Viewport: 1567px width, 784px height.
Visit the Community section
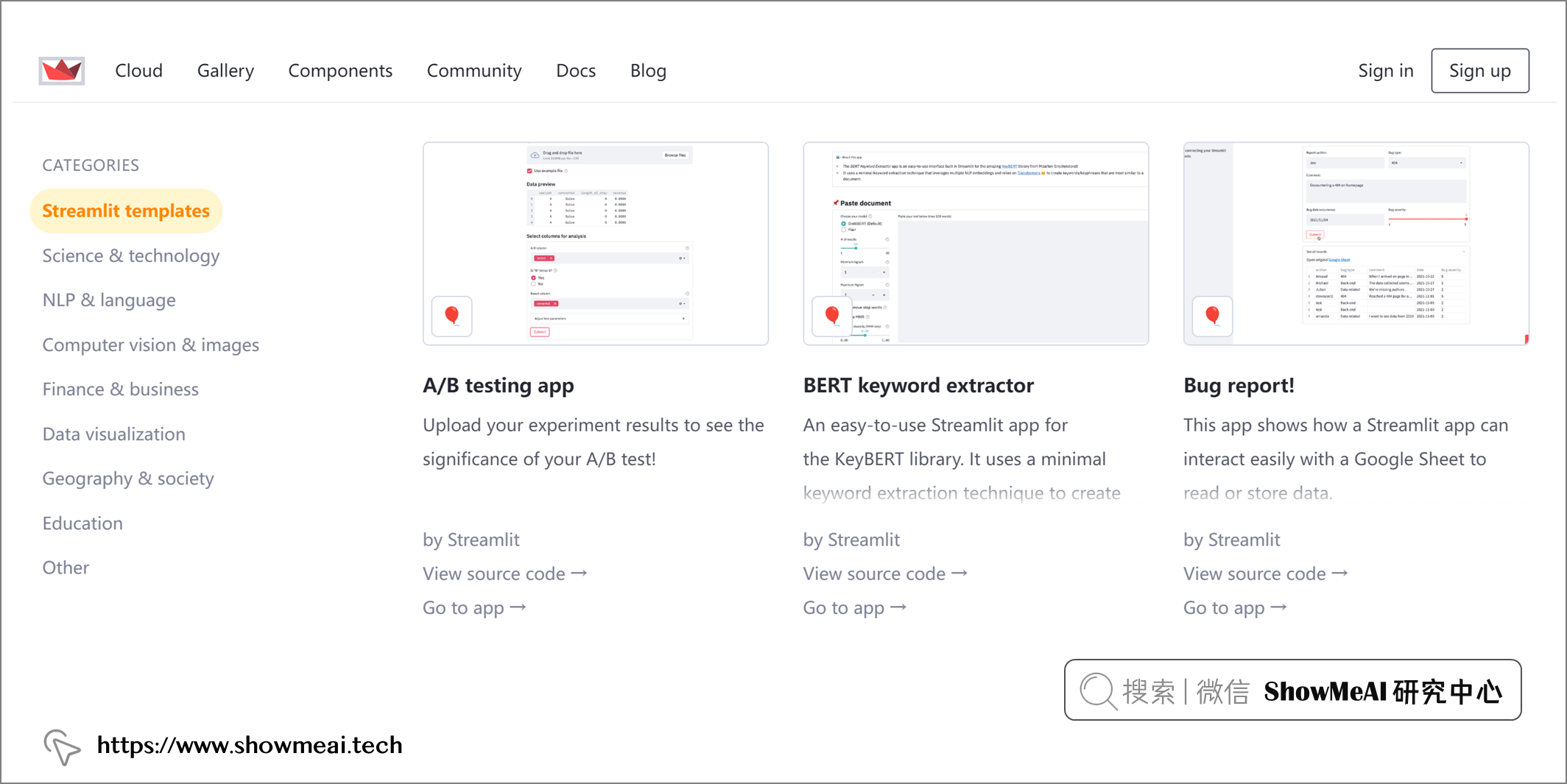[474, 71]
